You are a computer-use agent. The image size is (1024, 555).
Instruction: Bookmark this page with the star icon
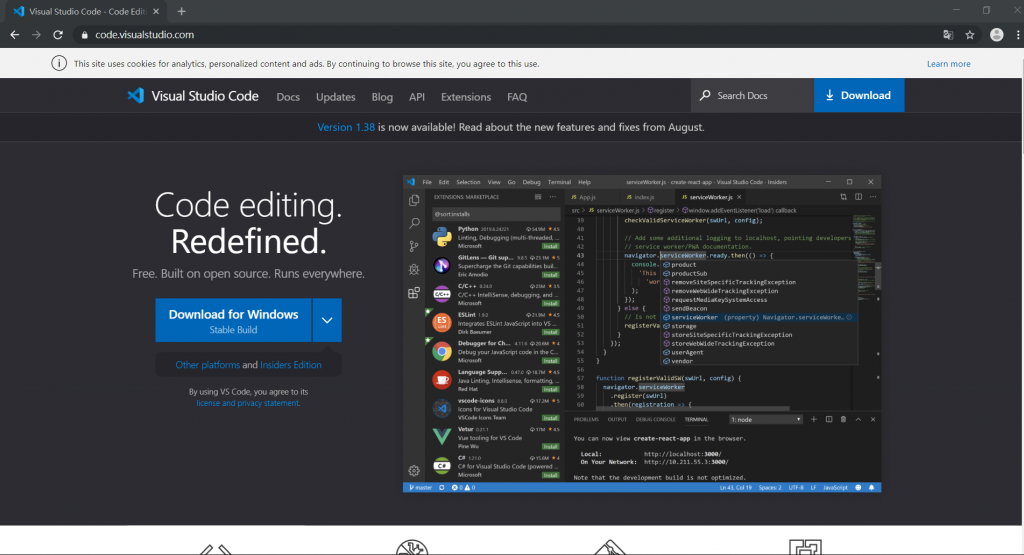pyautogui.click(x=970, y=35)
